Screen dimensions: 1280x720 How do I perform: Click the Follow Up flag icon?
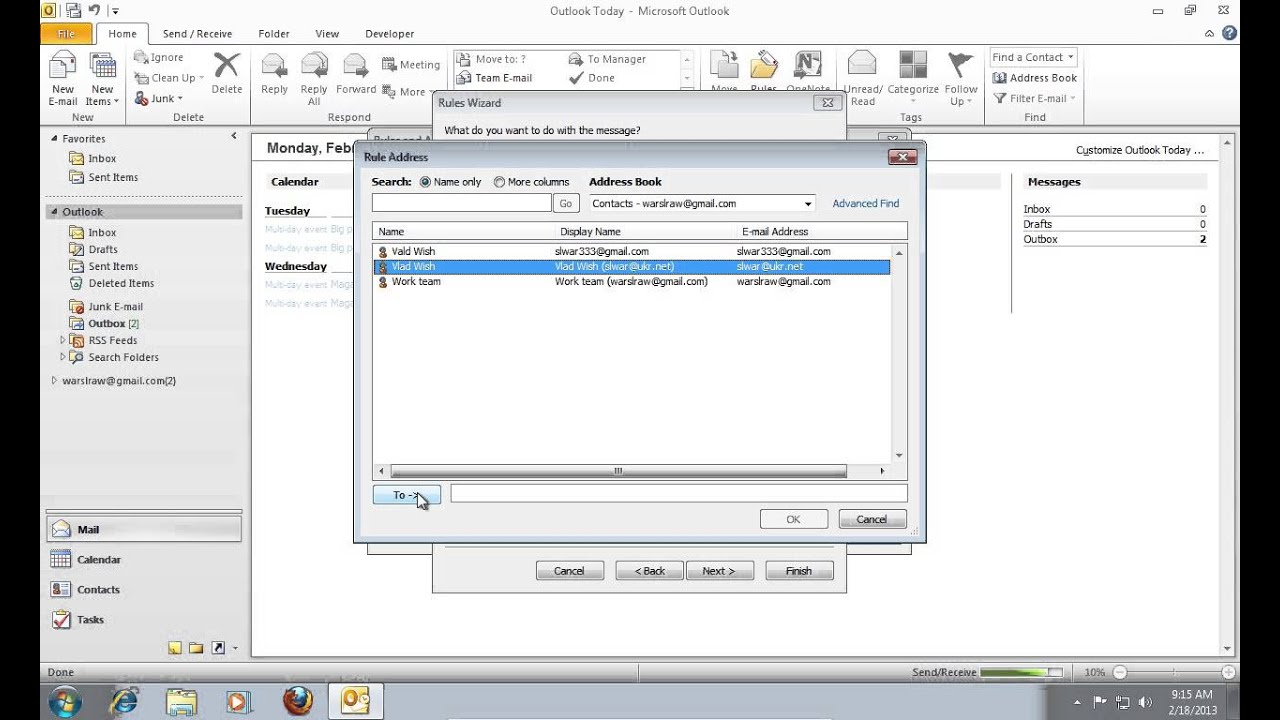961,64
